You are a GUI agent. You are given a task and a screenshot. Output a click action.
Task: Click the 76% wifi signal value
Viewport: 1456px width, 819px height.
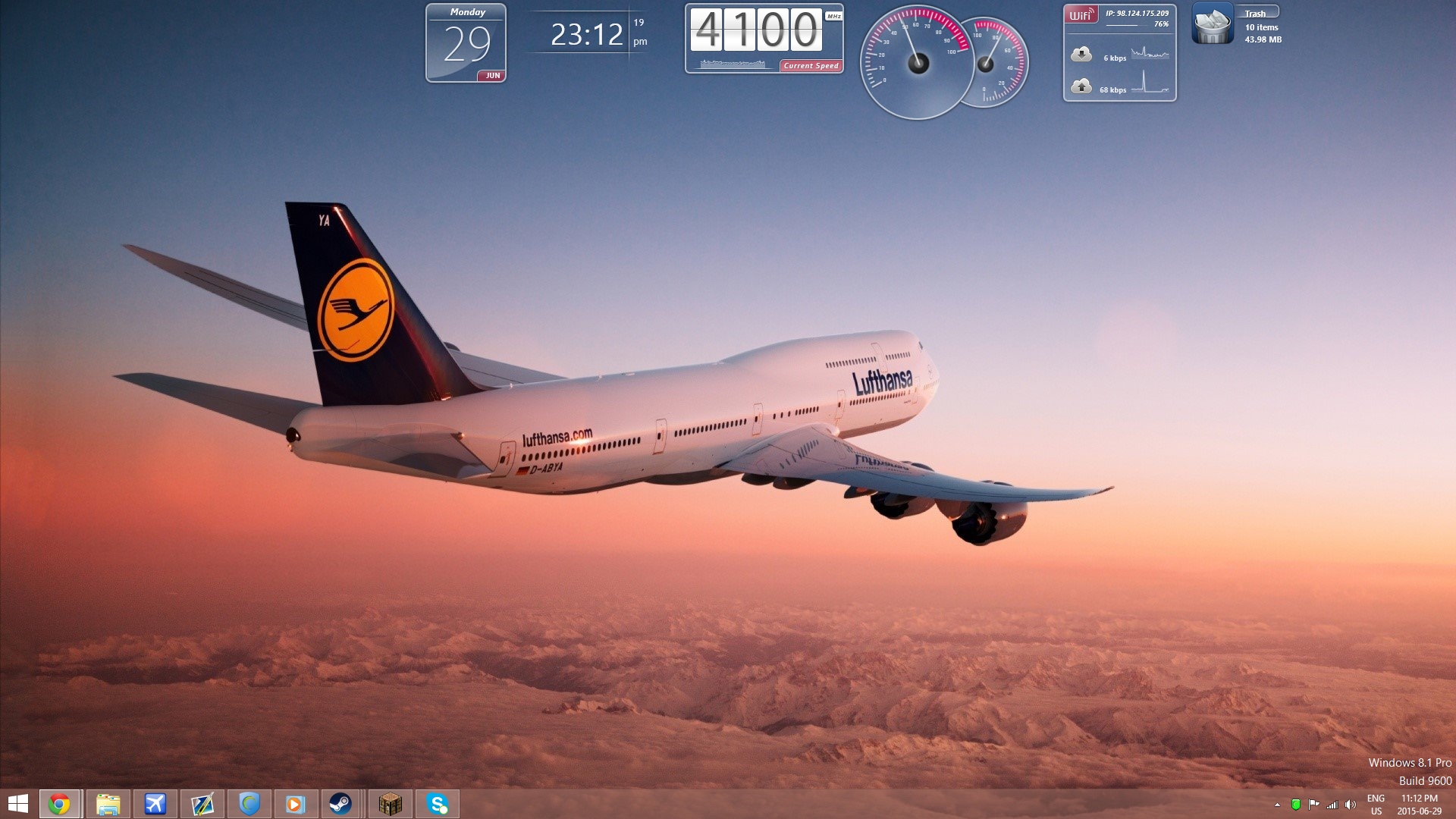(1161, 24)
